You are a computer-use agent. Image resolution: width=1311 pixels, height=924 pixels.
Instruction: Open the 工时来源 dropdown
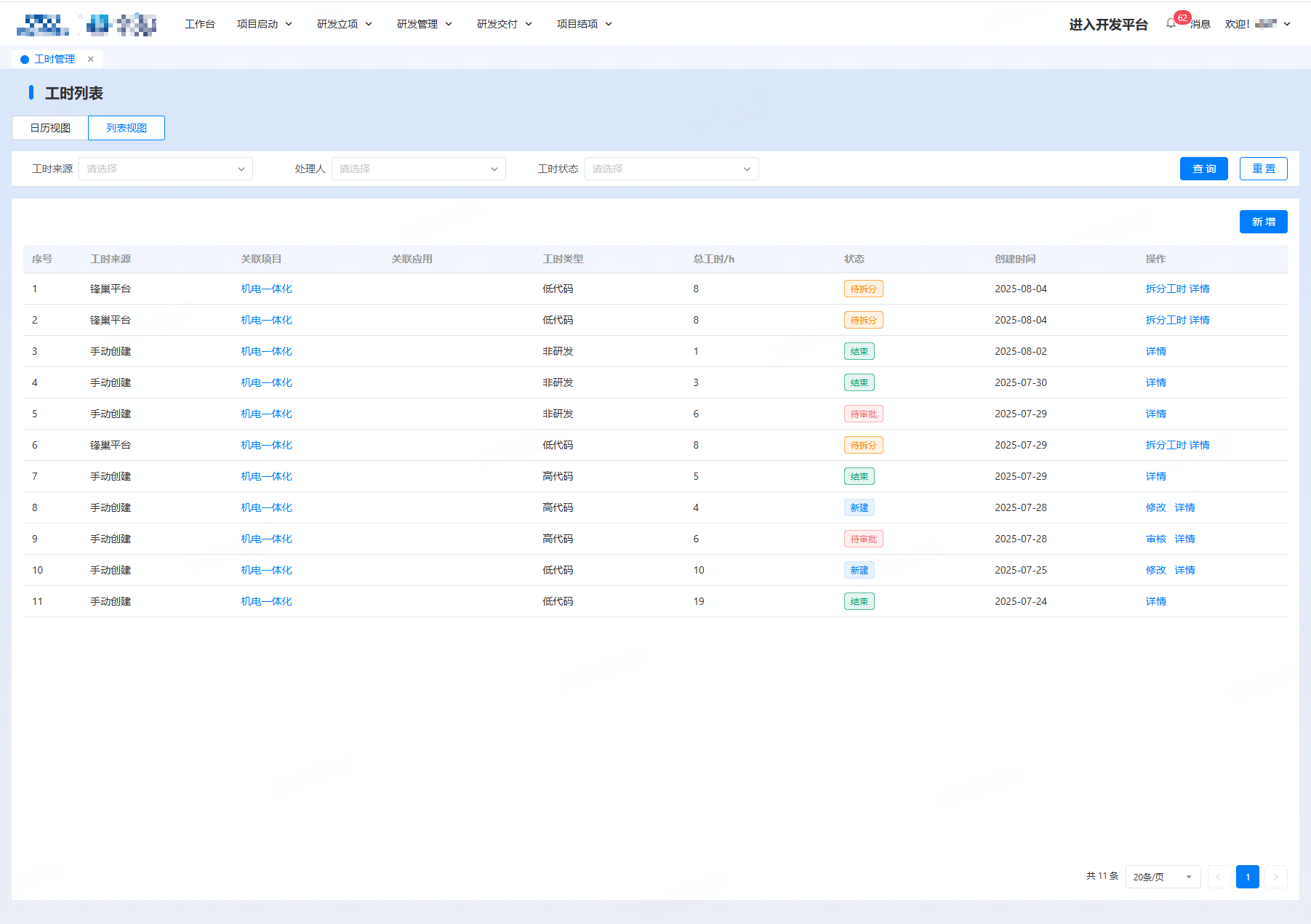166,169
